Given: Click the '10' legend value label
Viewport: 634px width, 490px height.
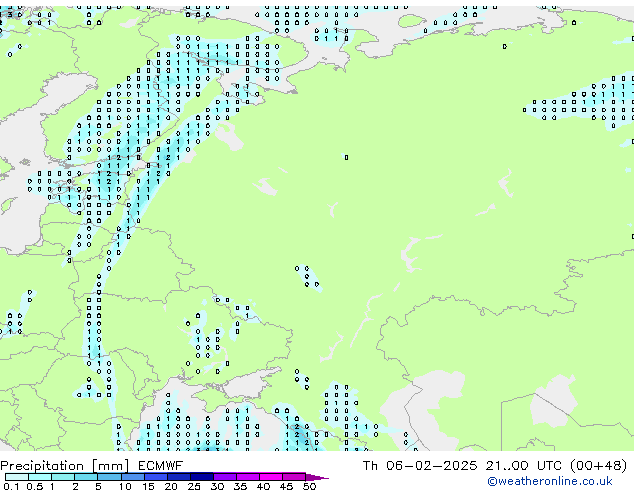Looking at the screenshot, I should click(x=125, y=486).
